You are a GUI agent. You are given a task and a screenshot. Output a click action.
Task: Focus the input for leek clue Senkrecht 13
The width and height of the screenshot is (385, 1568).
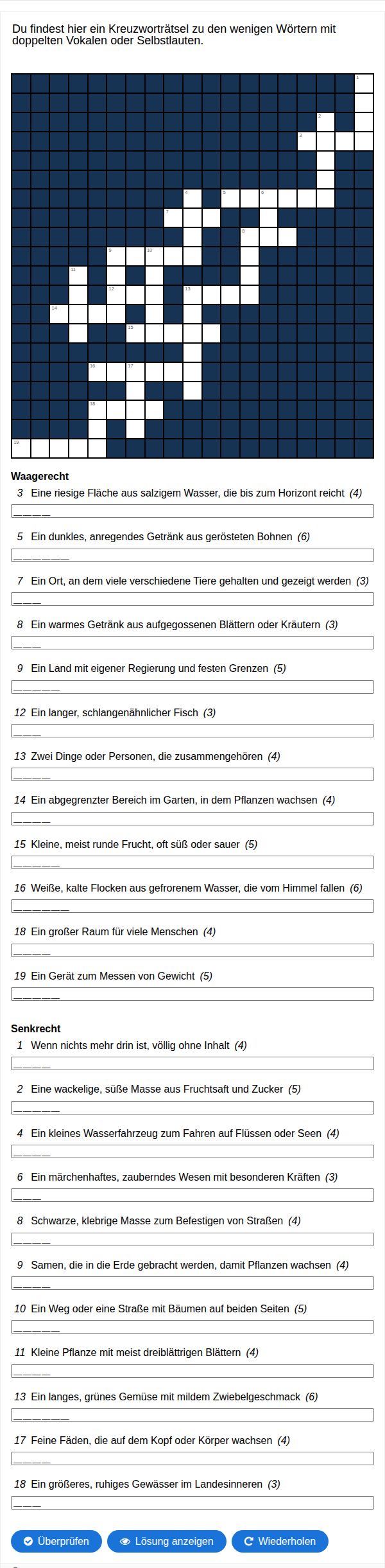[x=193, y=1415]
